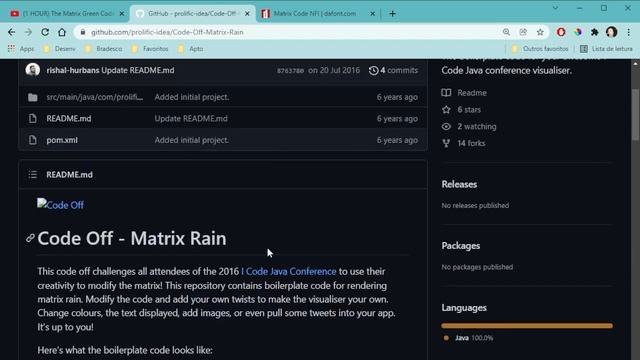
Task: Open the Apto bookmarks folder
Action: click(191, 49)
